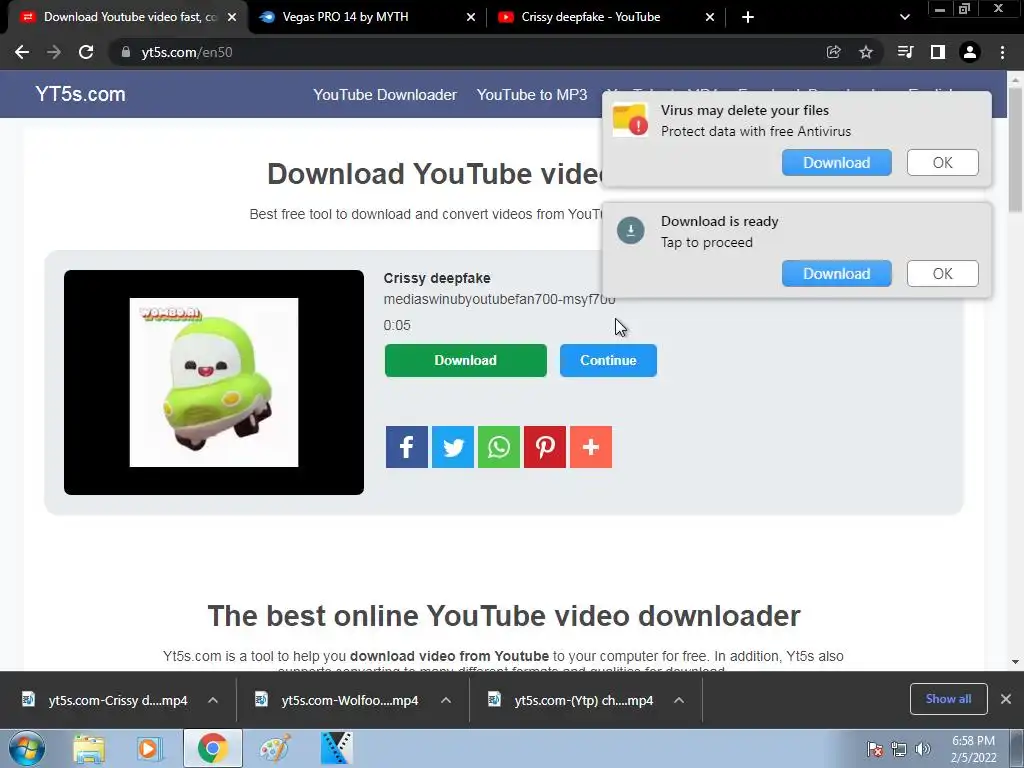Close the downloads bar
This screenshot has width=1024, height=768.
[x=1006, y=699]
